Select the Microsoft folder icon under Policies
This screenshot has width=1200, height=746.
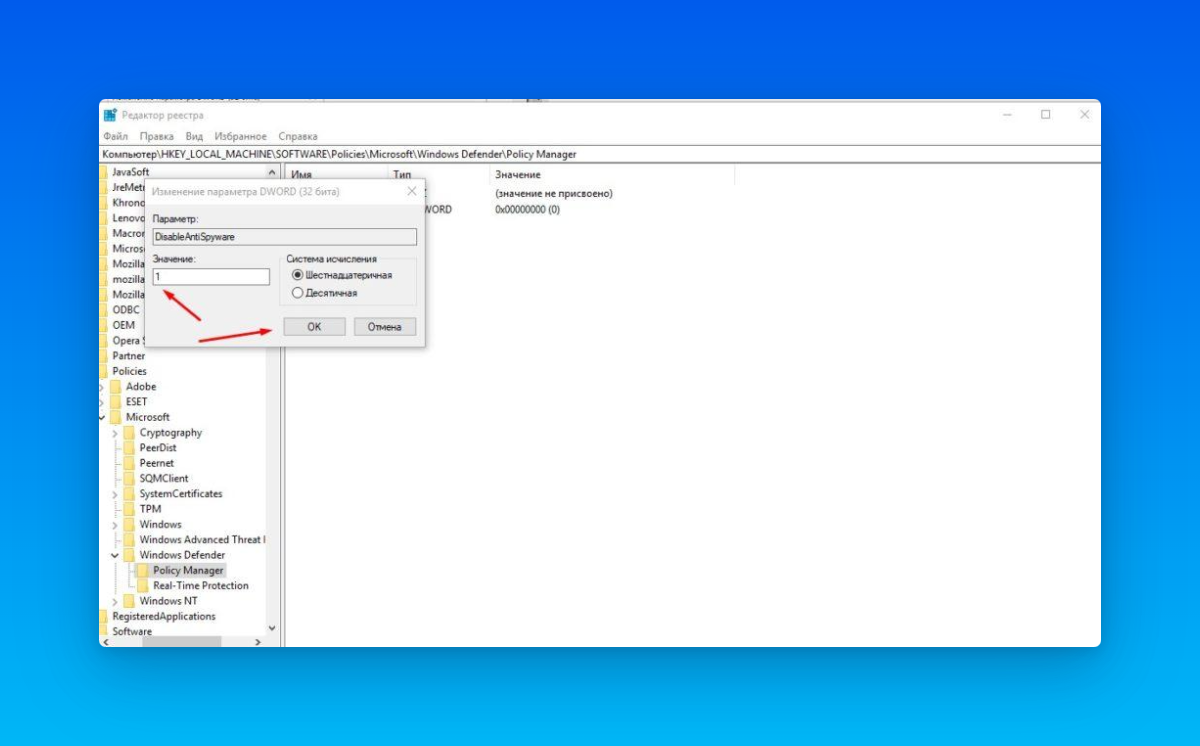(x=116, y=417)
